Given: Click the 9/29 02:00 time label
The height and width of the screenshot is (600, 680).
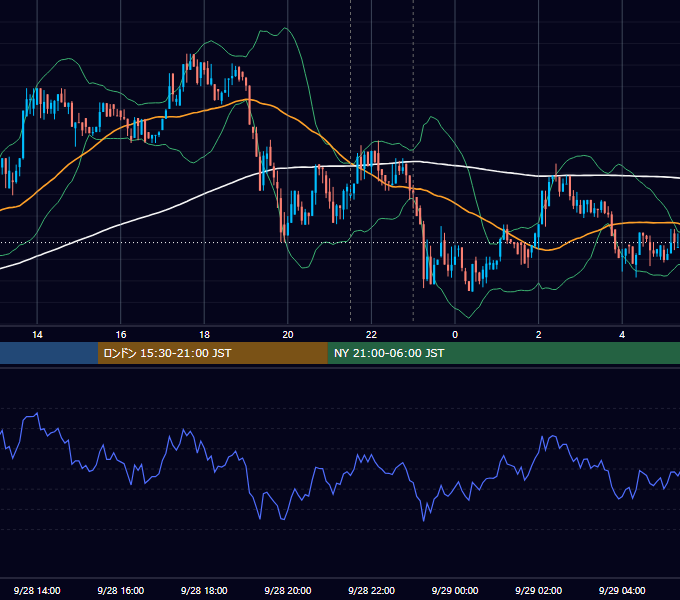Looking at the screenshot, I should [x=538, y=590].
